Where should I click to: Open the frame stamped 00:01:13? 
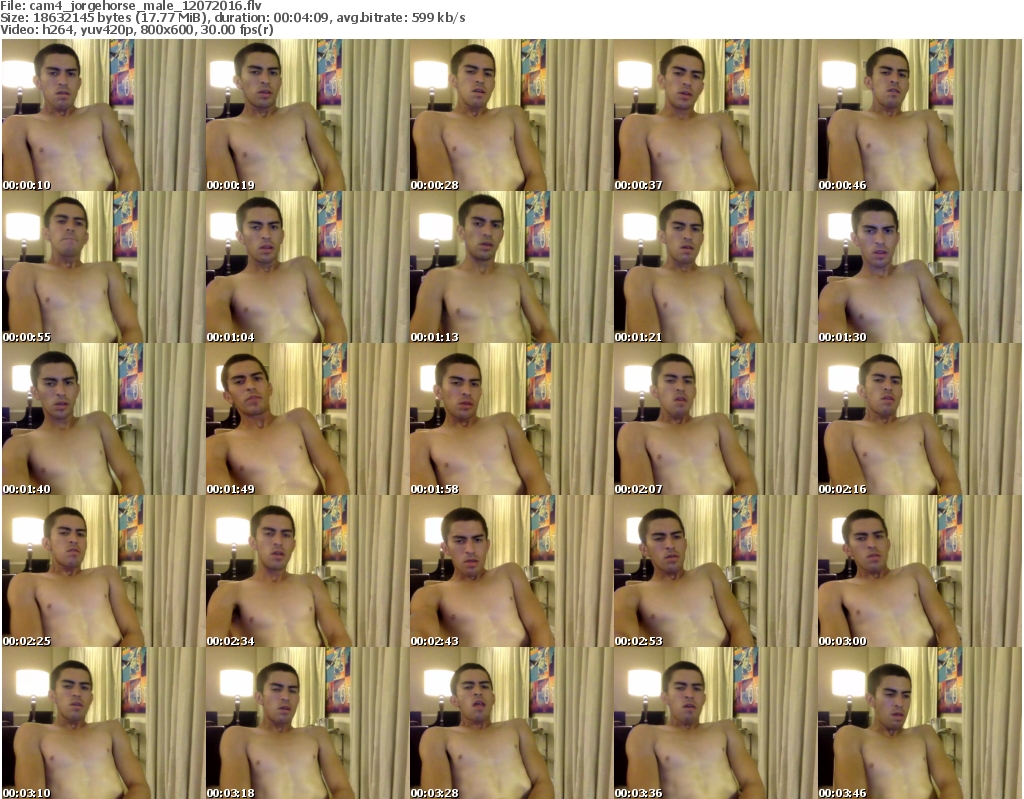pyautogui.click(x=511, y=267)
